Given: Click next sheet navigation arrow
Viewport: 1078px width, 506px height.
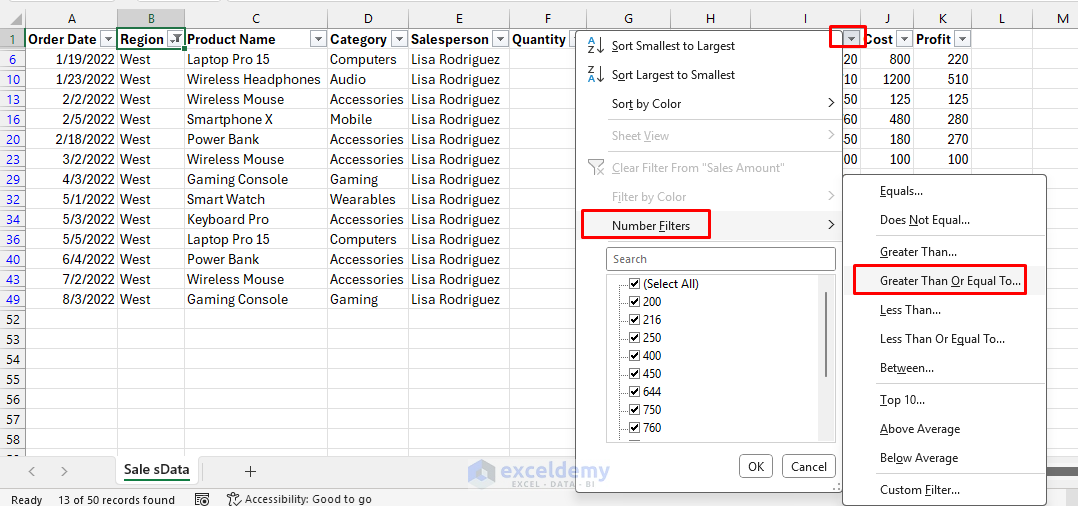Looking at the screenshot, I should pyautogui.click(x=64, y=471).
